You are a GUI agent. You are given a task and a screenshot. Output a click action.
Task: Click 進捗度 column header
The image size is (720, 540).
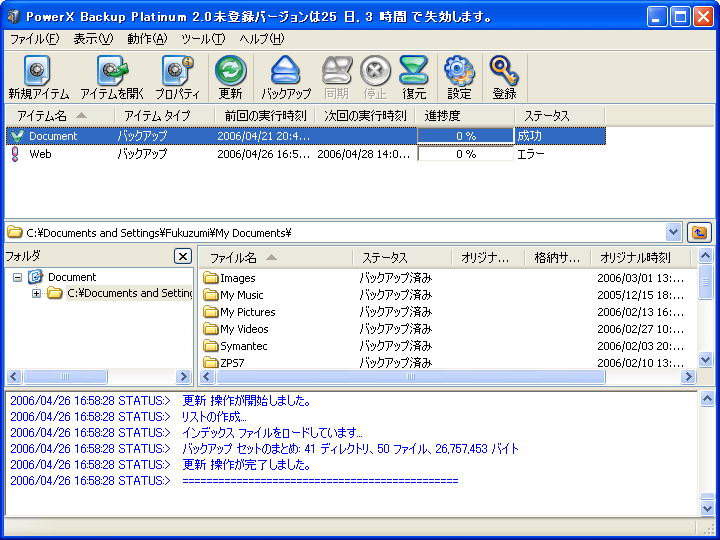click(x=465, y=116)
